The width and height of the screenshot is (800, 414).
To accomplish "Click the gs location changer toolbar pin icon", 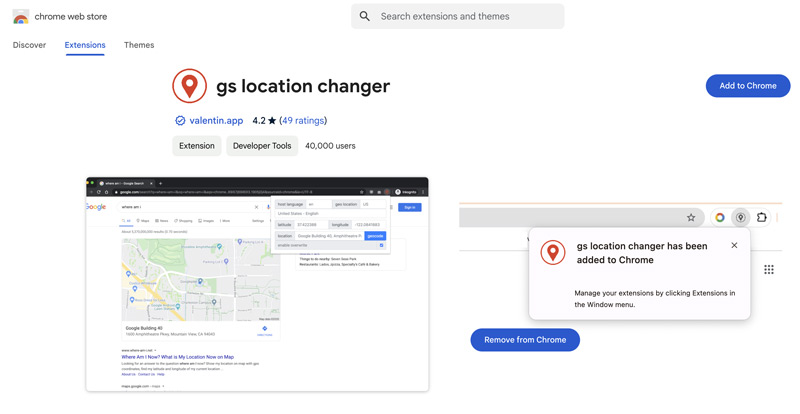I will point(740,217).
